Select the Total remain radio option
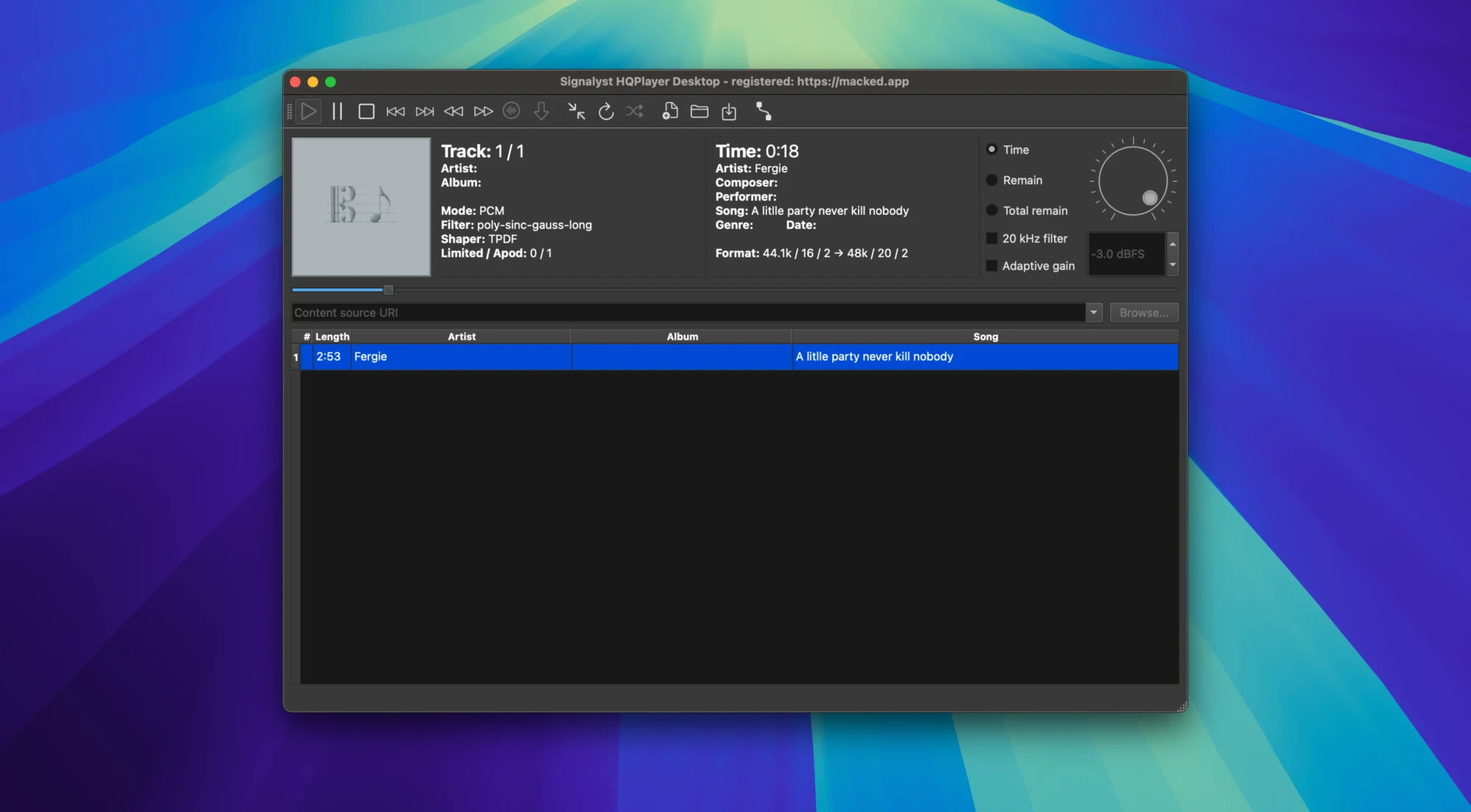The width and height of the screenshot is (1471, 812). click(991, 210)
